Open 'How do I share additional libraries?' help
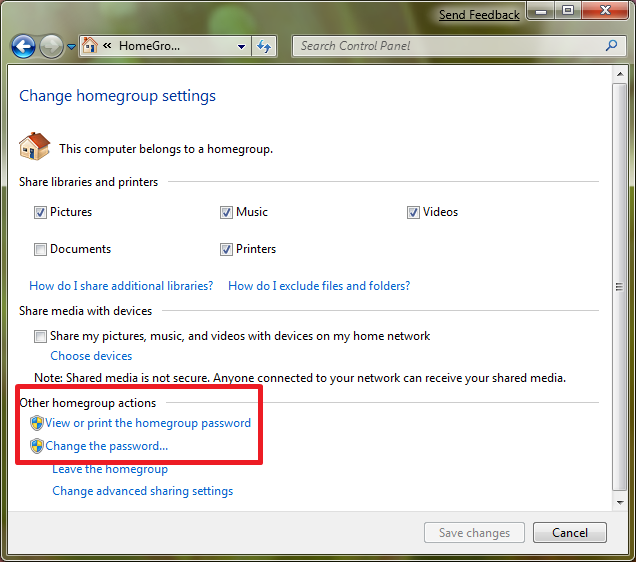 point(121,286)
